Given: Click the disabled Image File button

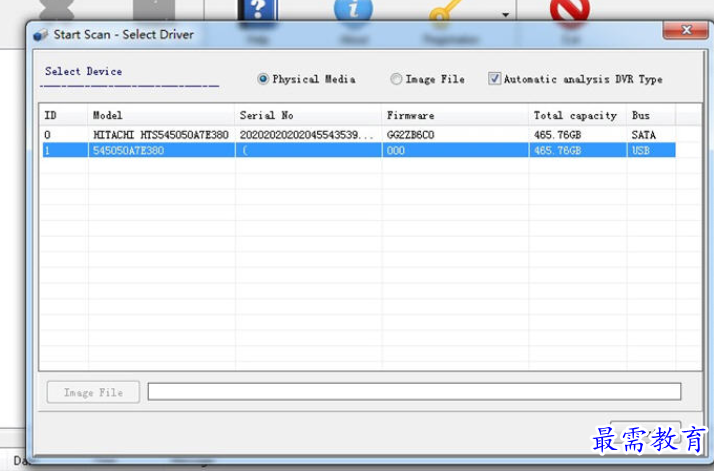Looking at the screenshot, I should click(x=93, y=392).
